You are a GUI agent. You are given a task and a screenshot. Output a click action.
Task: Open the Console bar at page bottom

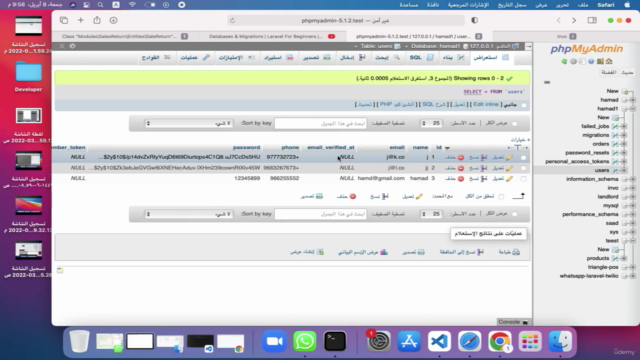(x=513, y=322)
